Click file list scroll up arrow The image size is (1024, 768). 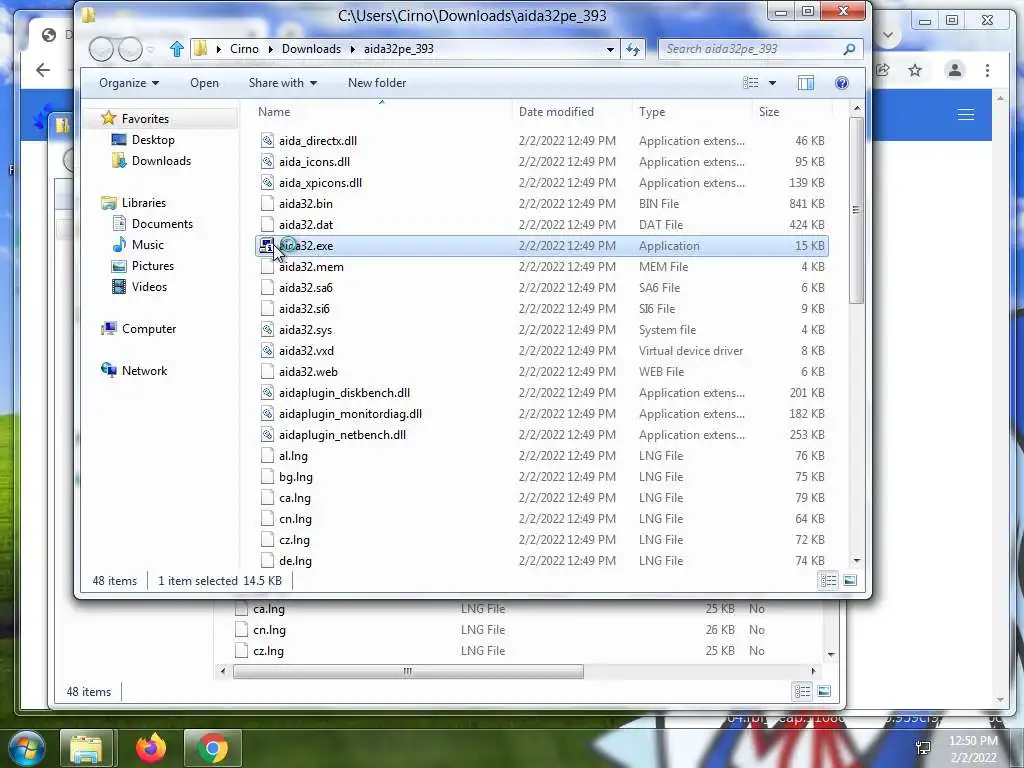coord(857,108)
